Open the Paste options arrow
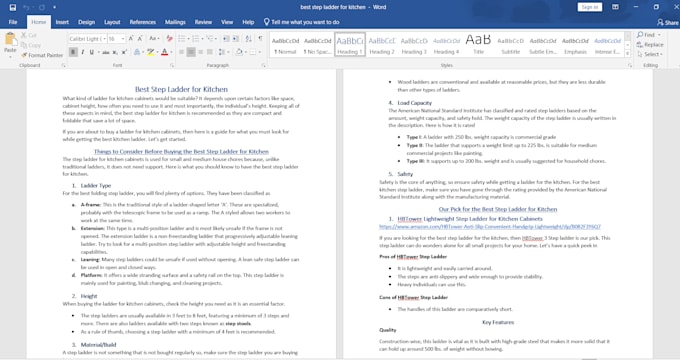The image size is (680, 360). click(10, 56)
